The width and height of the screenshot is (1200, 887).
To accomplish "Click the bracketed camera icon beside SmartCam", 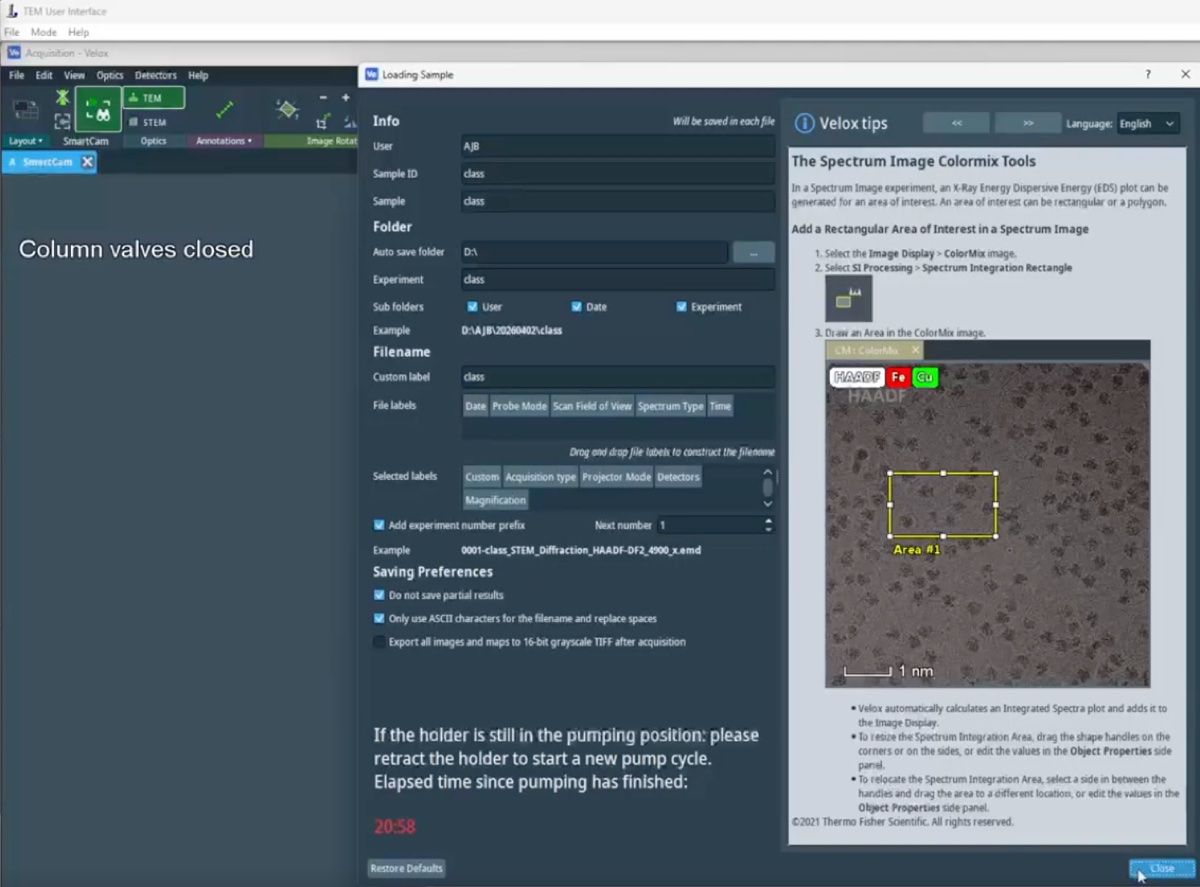I will coord(62,121).
